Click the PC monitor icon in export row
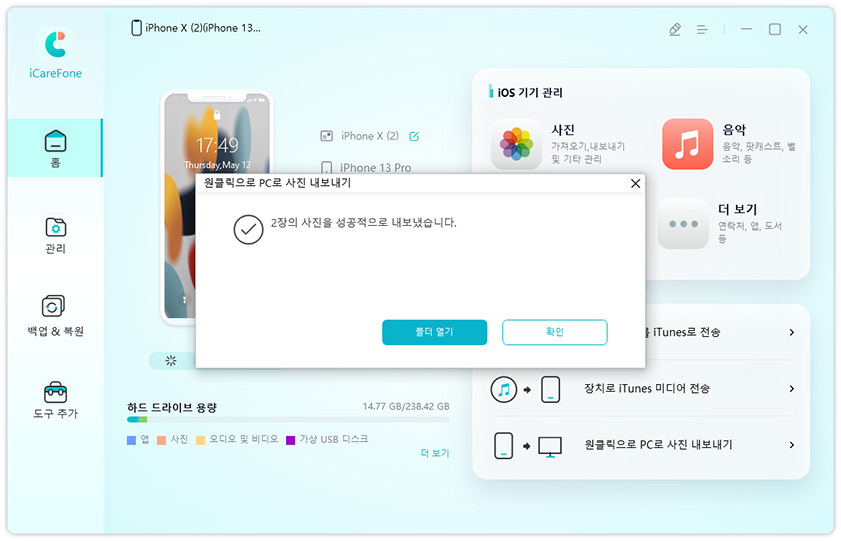This screenshot has width=841, height=541. 550,446
